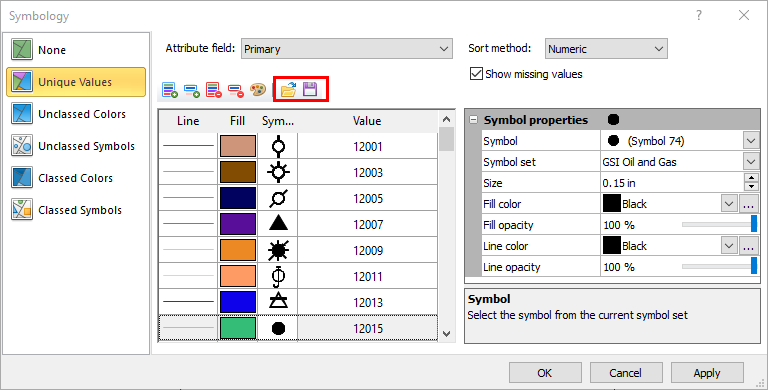
Task: Click the fill swatch for value 12013
Action: pos(238,302)
